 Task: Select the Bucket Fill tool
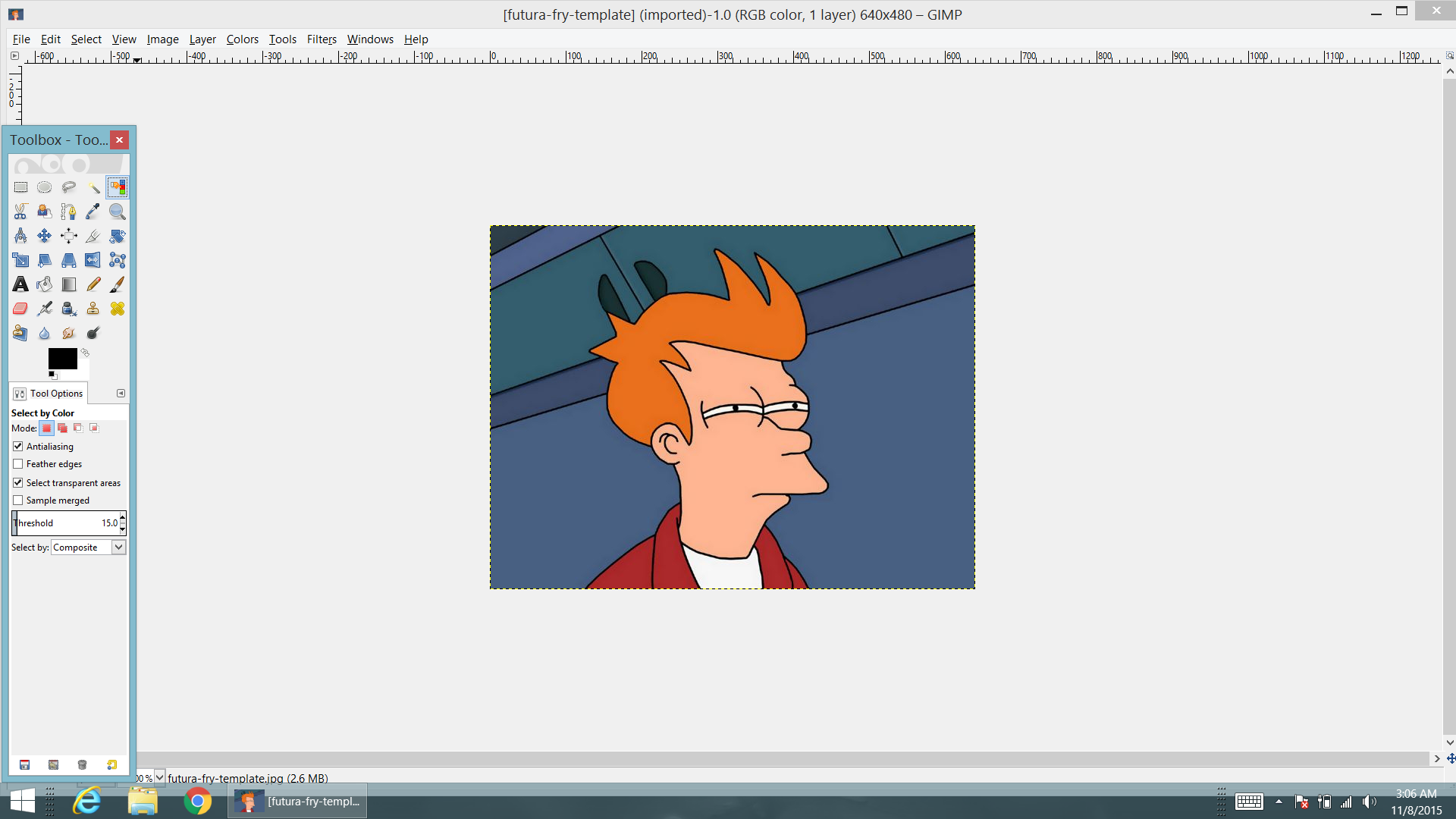tap(45, 284)
